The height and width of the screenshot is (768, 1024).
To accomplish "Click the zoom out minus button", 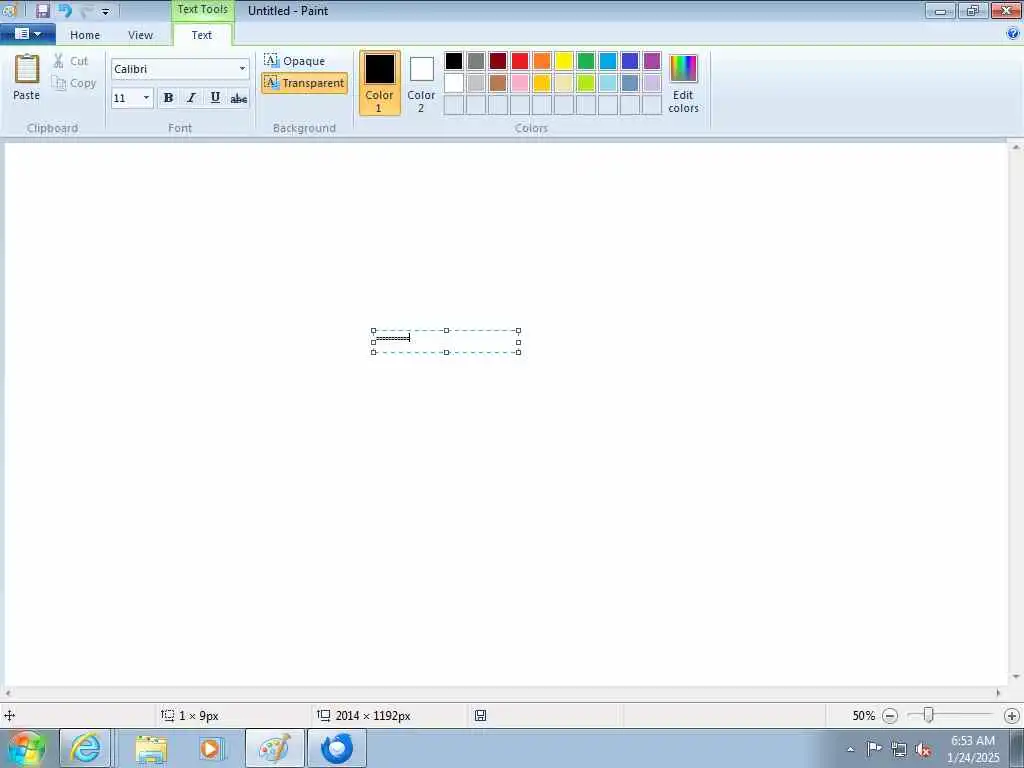I will [x=889, y=716].
